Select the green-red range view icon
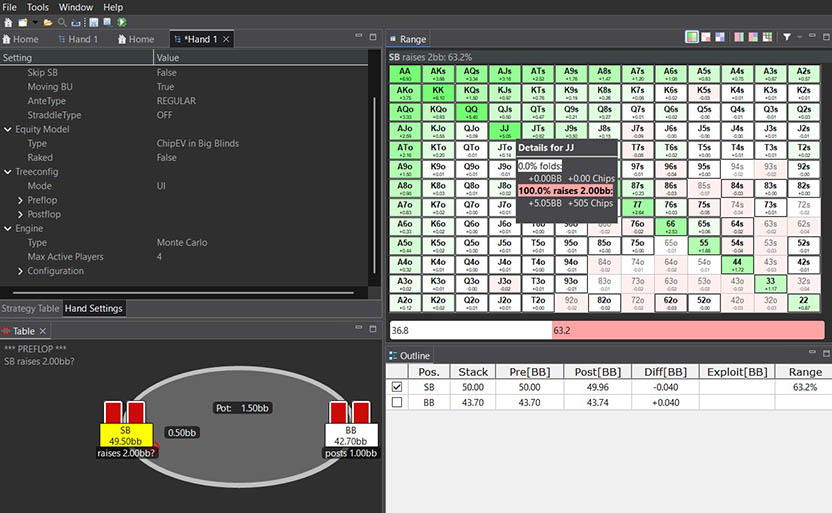The image size is (832, 513). pos(692,37)
